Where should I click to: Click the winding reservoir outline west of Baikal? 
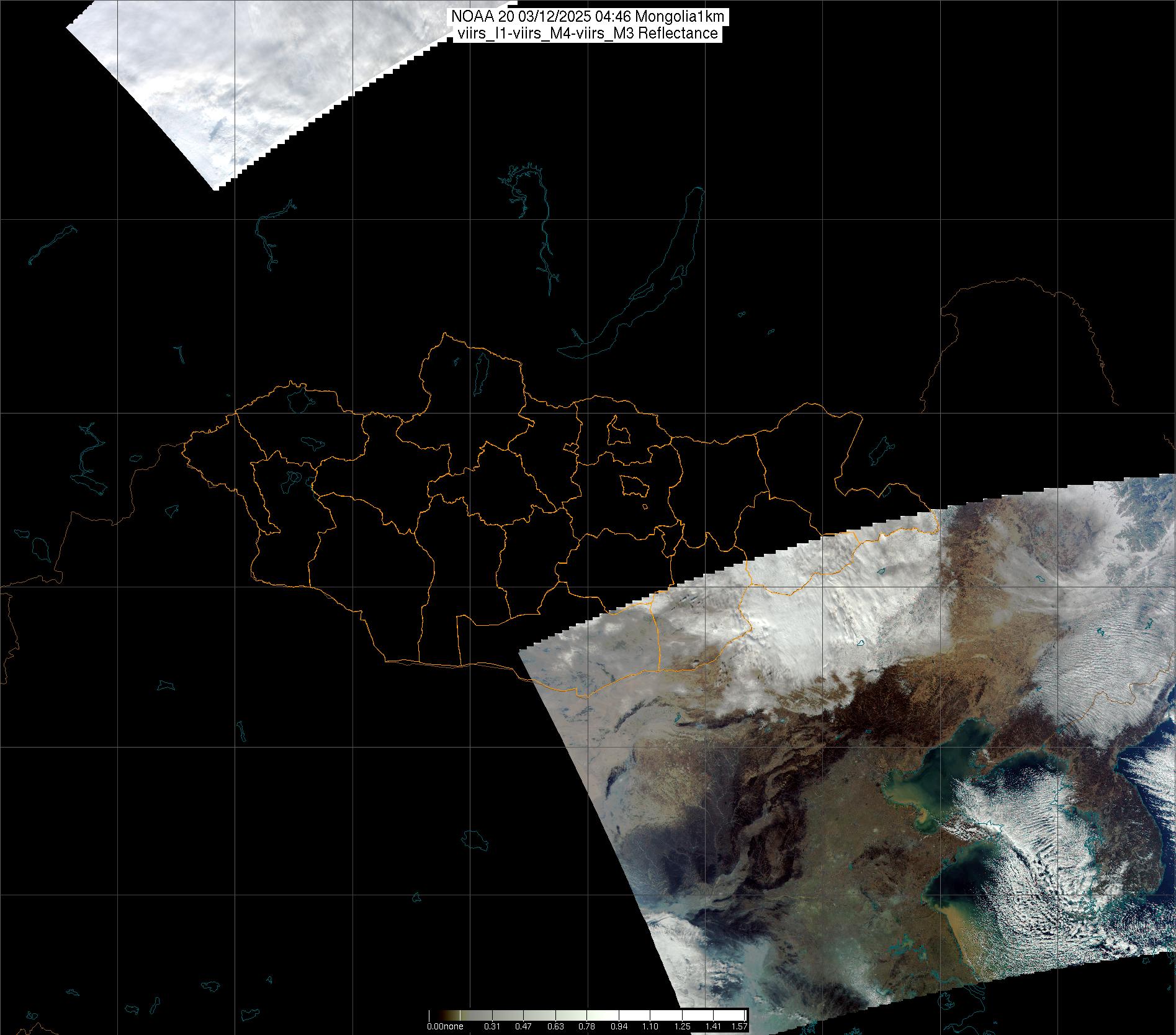545,248
